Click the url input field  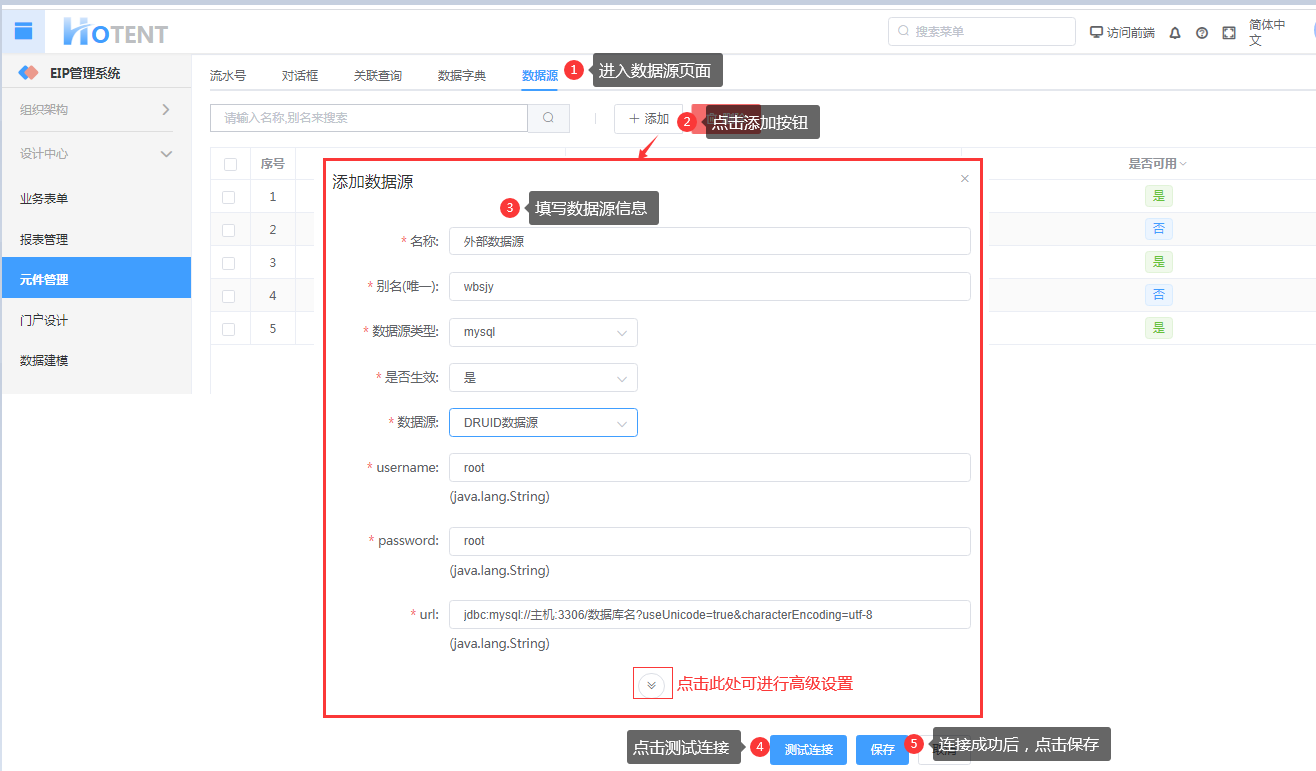coord(710,614)
